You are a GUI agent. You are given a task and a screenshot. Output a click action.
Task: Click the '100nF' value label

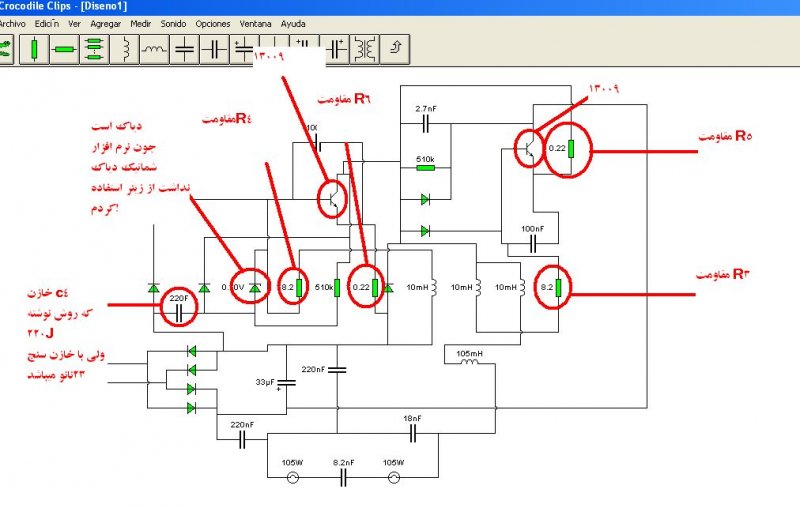point(532,229)
